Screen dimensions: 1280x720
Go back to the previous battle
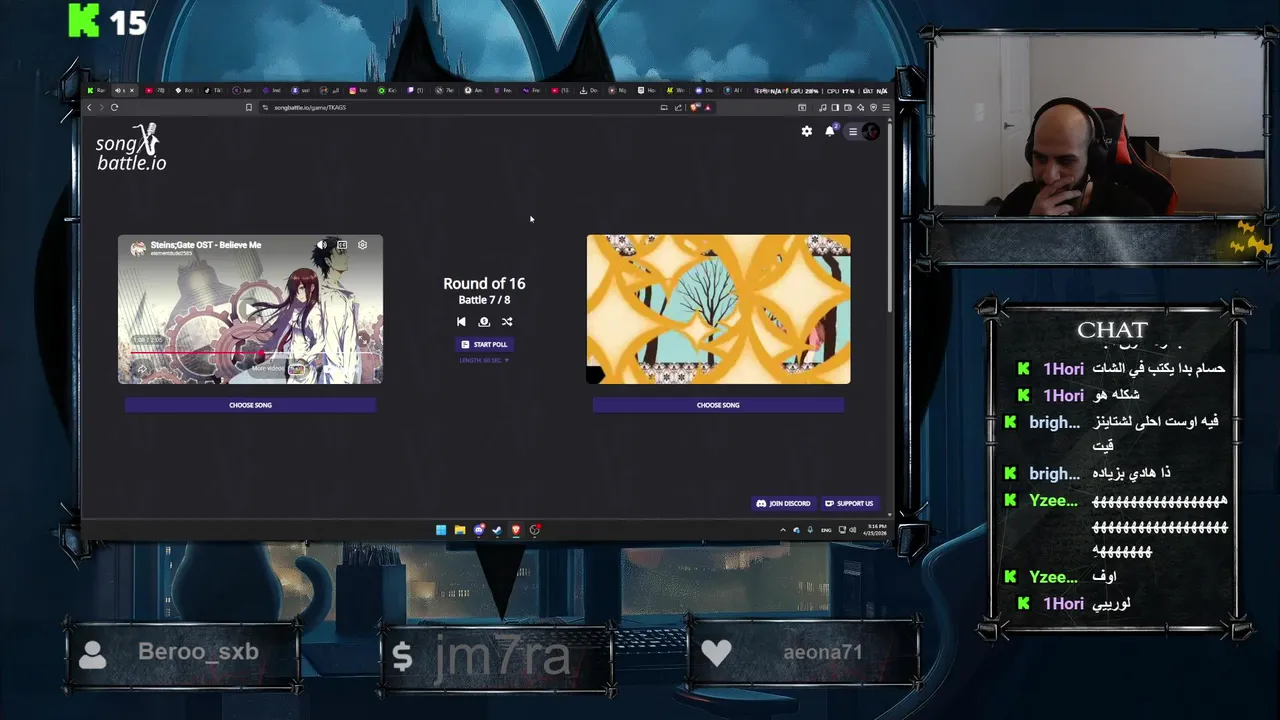click(461, 322)
